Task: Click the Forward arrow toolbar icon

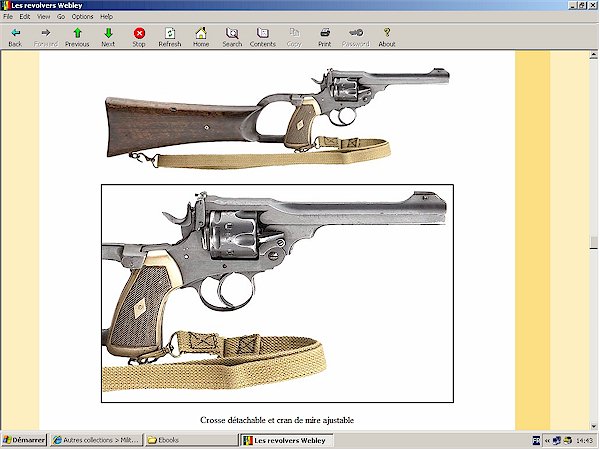Action: point(46,33)
